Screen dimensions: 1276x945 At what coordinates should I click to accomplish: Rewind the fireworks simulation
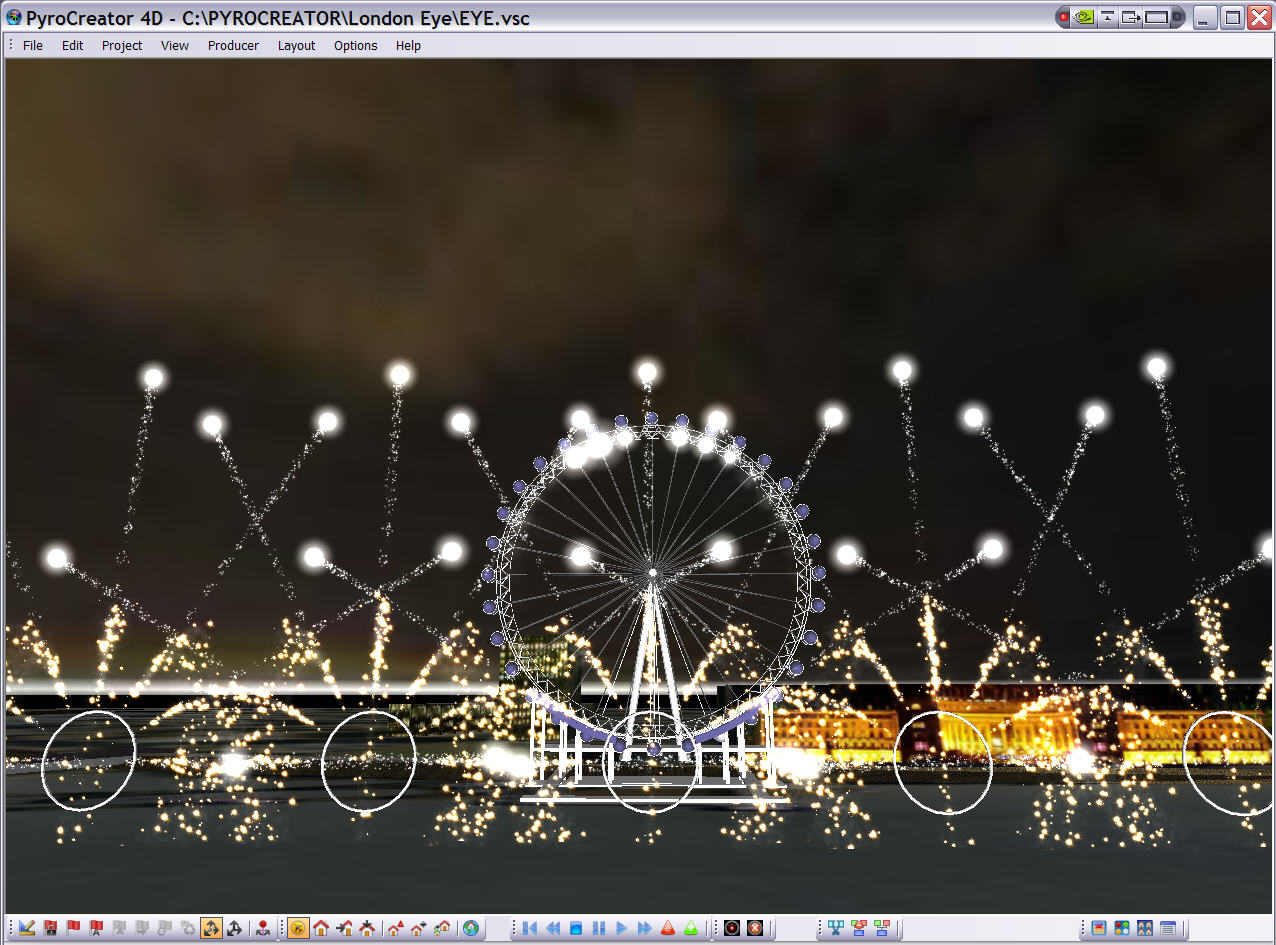point(551,928)
